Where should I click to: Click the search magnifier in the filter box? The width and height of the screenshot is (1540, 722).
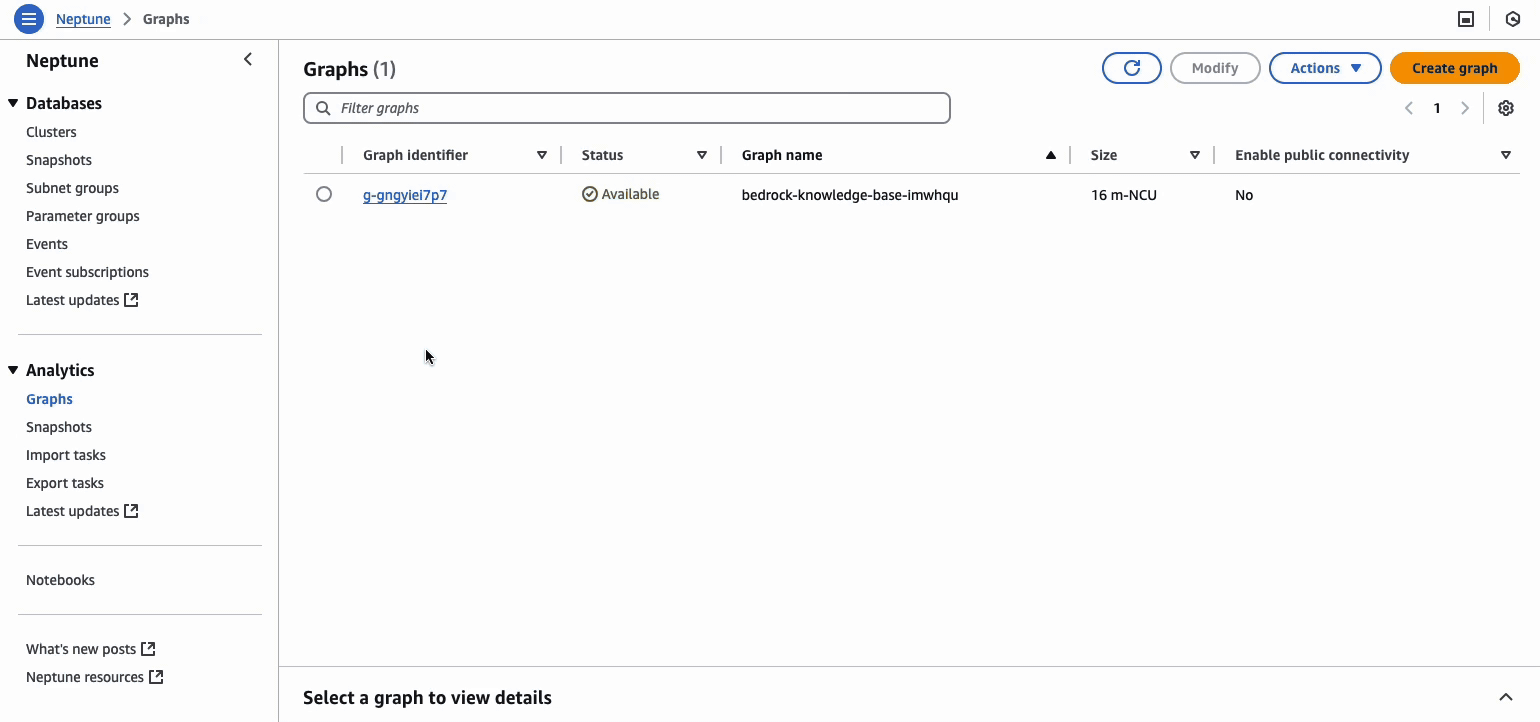click(x=322, y=107)
